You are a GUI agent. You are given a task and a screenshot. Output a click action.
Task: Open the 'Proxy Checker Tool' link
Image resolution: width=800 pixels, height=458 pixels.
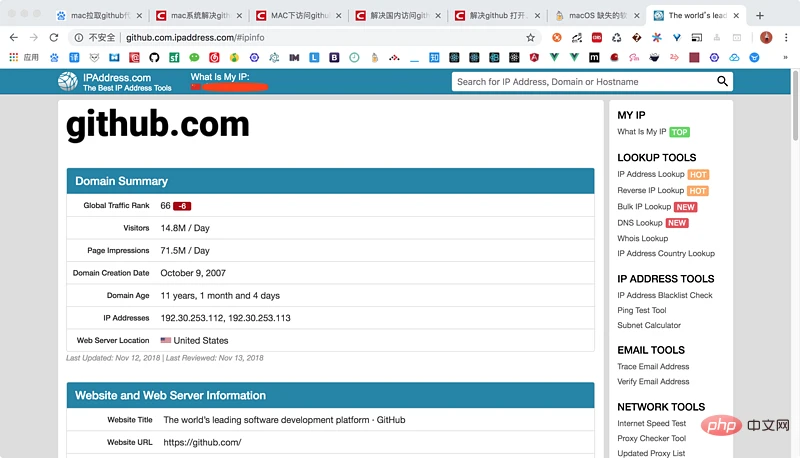click(652, 438)
